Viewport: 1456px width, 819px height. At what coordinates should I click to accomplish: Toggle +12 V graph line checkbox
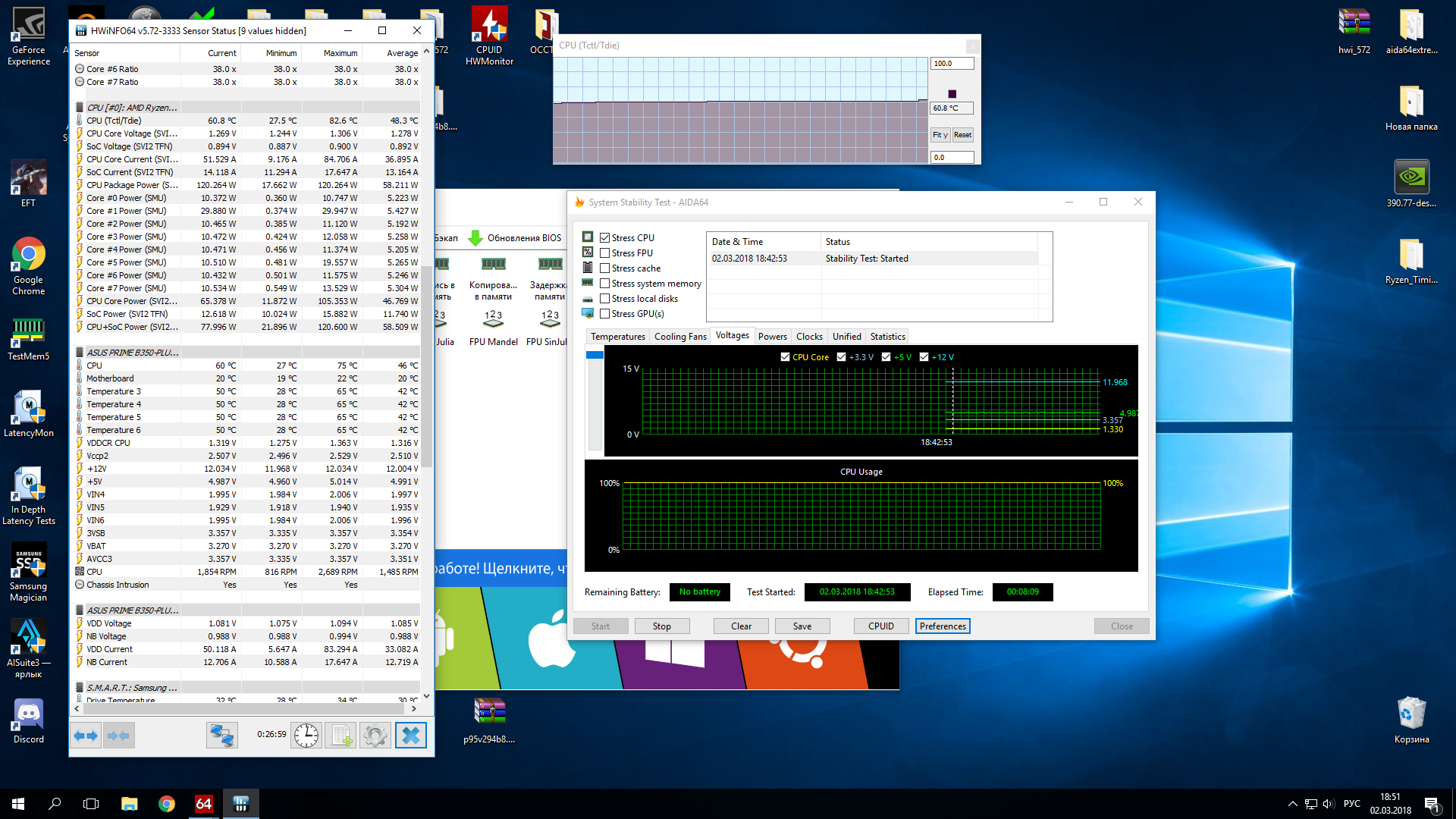pyautogui.click(x=924, y=357)
